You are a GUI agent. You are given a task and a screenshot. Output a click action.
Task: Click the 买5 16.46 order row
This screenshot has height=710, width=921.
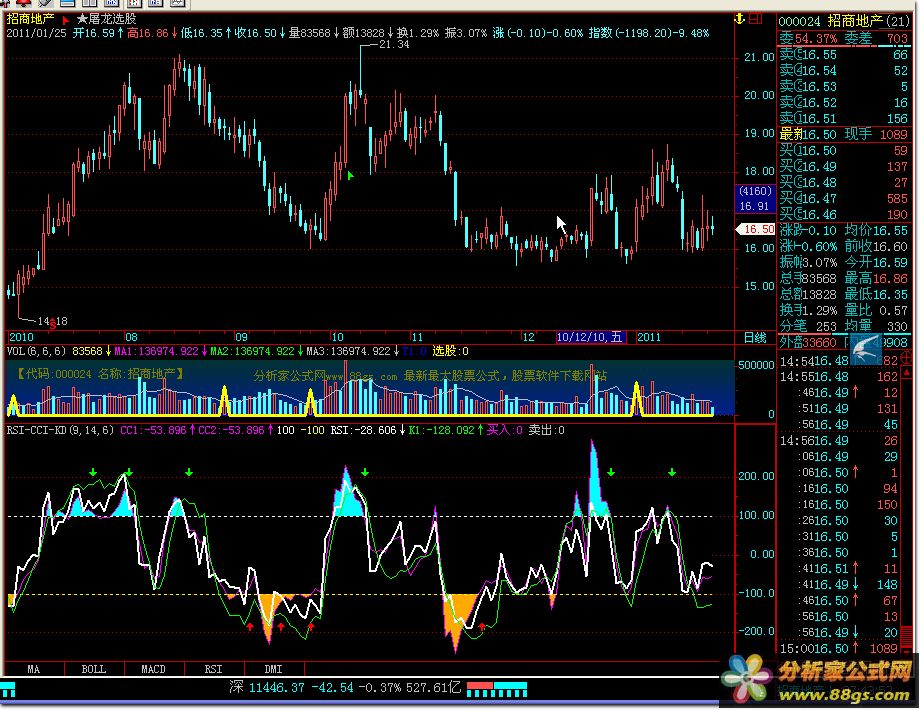pyautogui.click(x=843, y=214)
